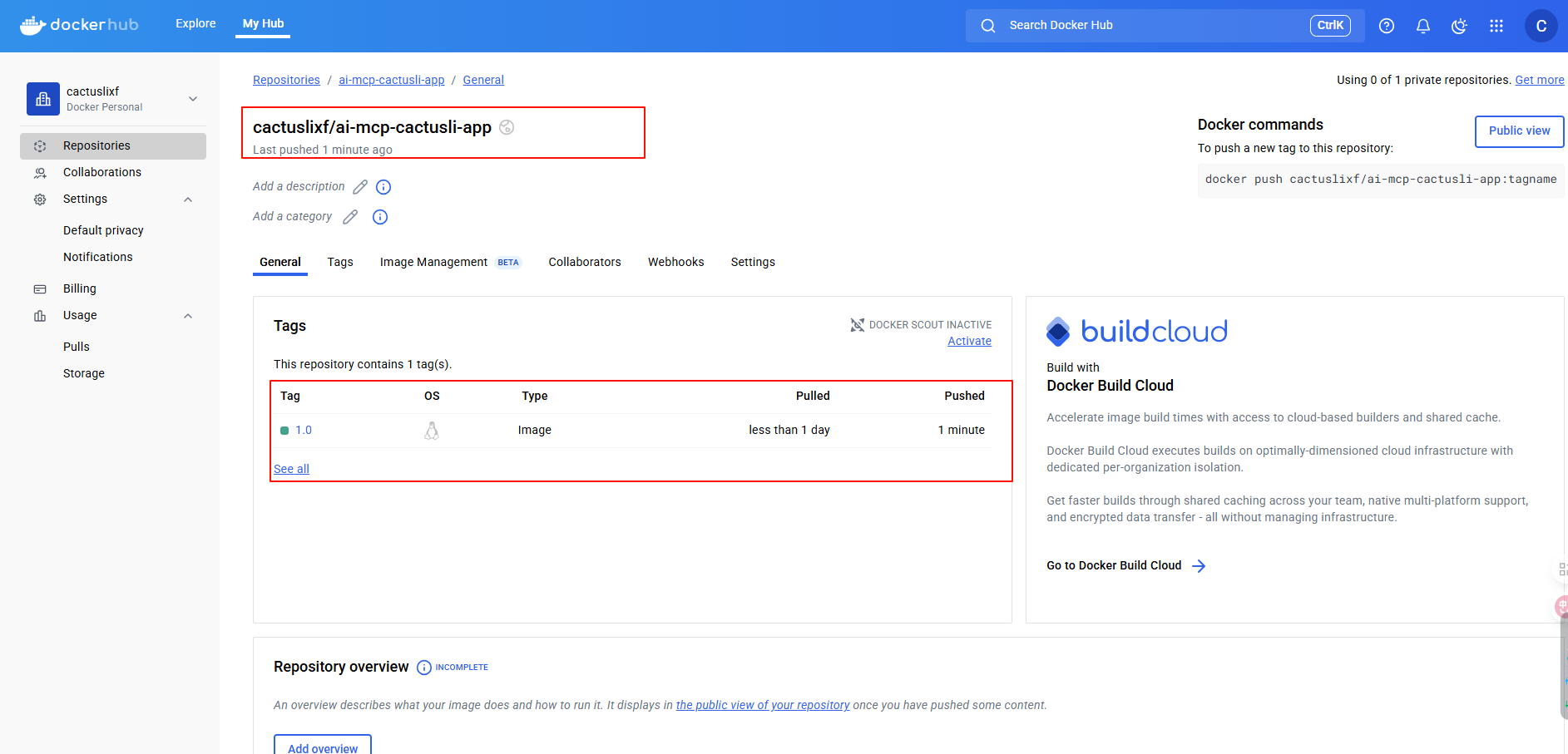This screenshot has height=754, width=1568.
Task: Open the apps grid launcher icon
Action: [1496, 26]
